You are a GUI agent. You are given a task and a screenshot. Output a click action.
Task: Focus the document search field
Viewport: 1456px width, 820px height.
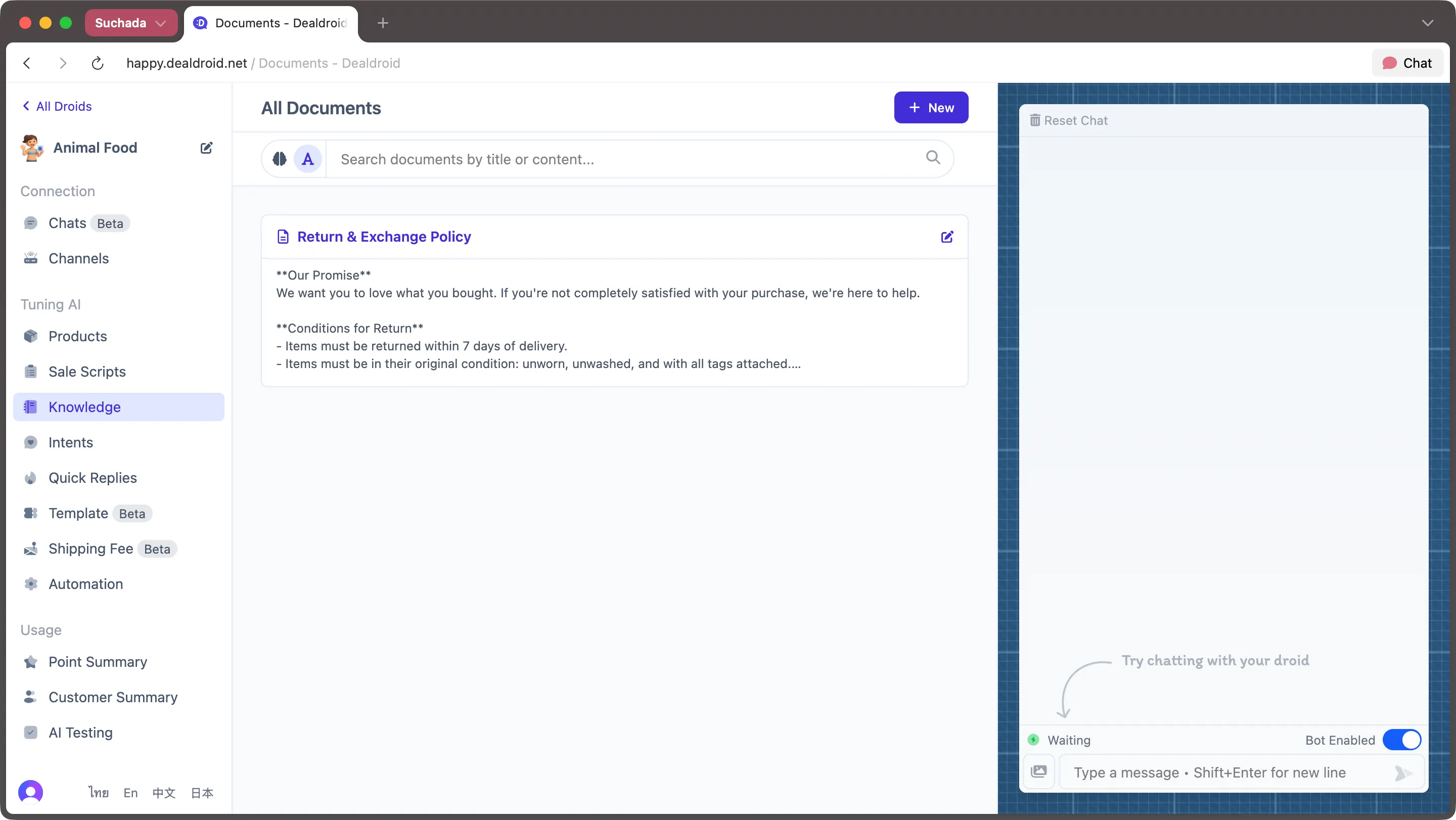point(627,159)
